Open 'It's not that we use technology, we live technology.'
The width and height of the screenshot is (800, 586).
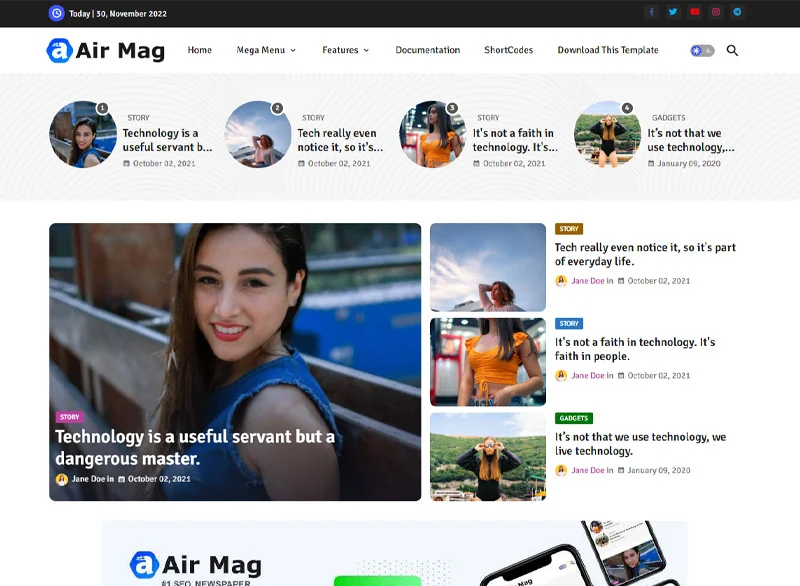(x=640, y=444)
